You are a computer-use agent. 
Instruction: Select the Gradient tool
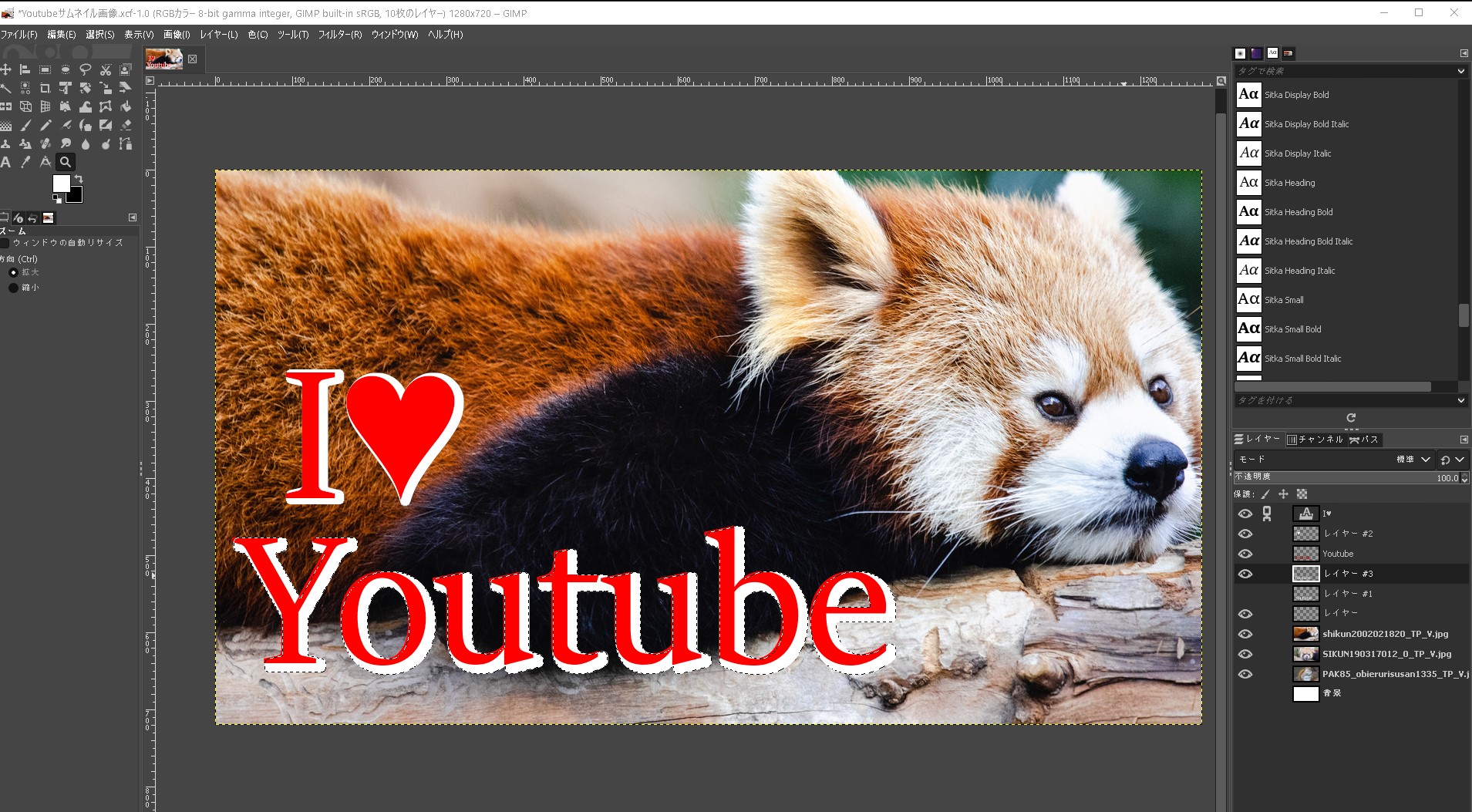(5, 125)
